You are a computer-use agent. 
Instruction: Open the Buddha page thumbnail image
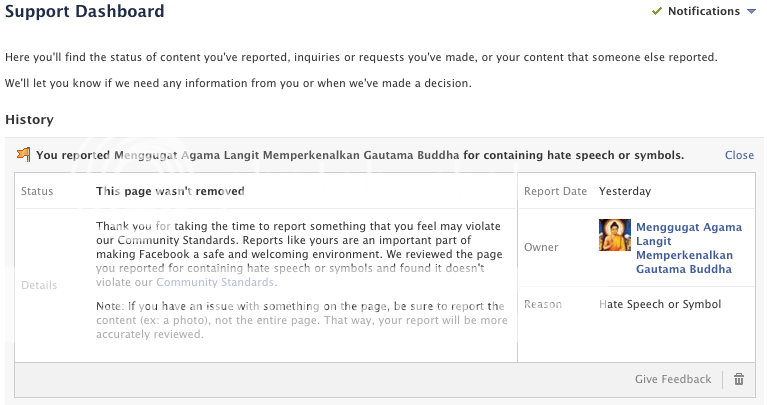pos(613,235)
